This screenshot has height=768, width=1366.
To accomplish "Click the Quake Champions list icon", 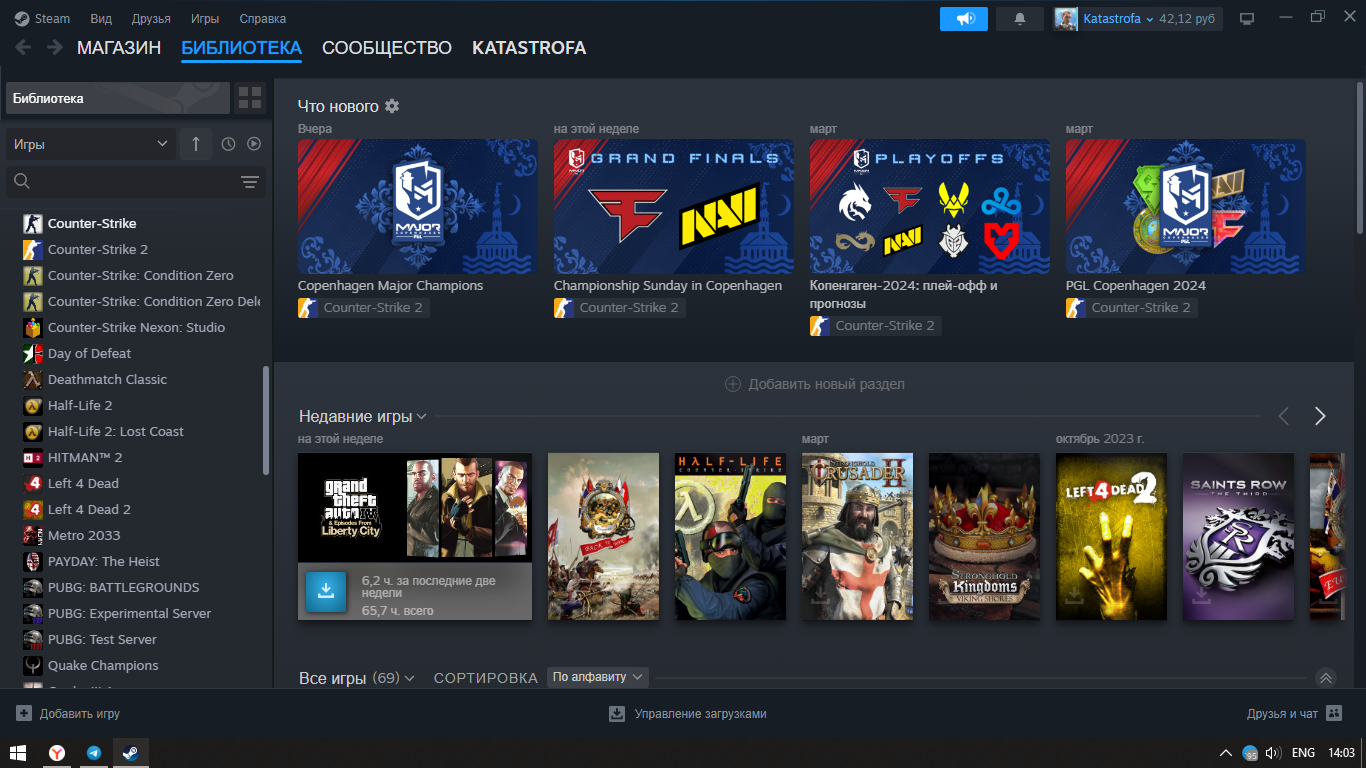I will coord(33,665).
